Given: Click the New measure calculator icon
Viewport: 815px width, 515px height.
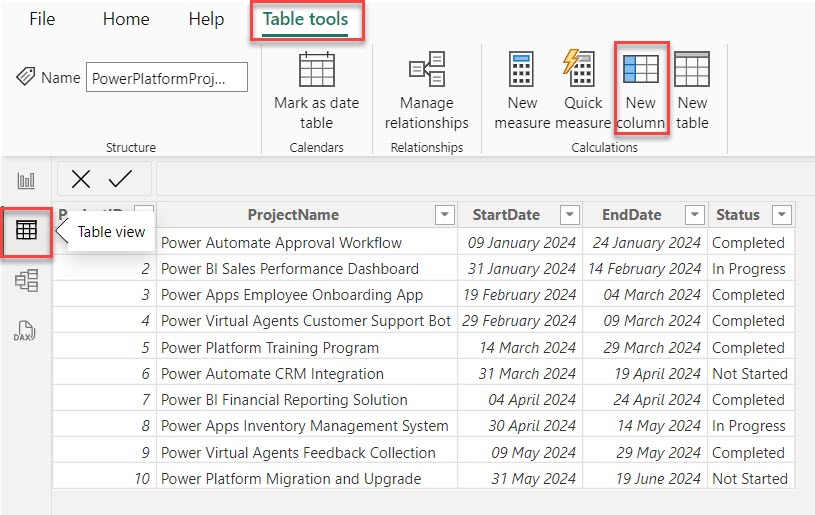Looking at the screenshot, I should pyautogui.click(x=521, y=69).
